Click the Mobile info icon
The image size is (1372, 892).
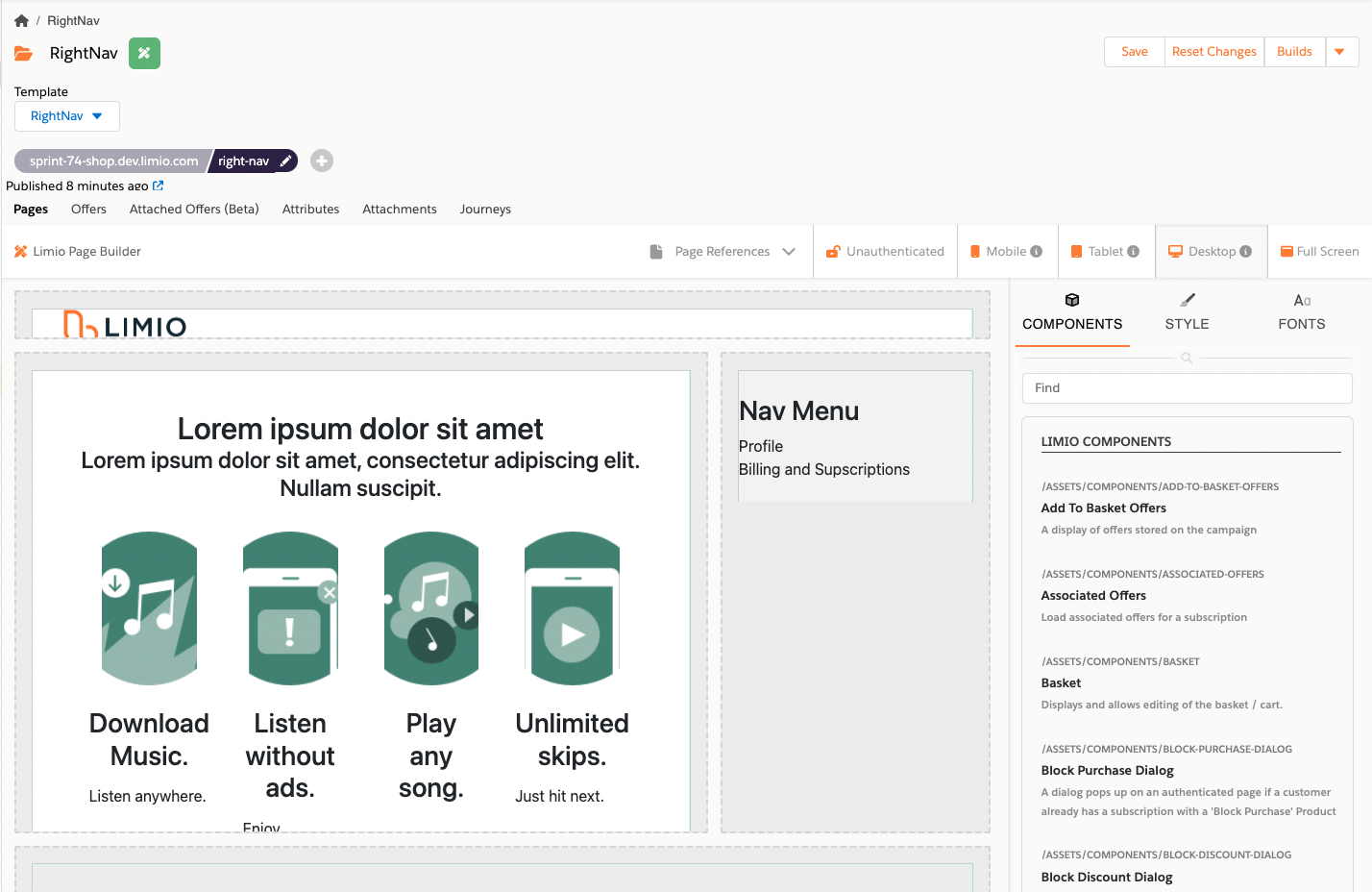pyautogui.click(x=1037, y=252)
